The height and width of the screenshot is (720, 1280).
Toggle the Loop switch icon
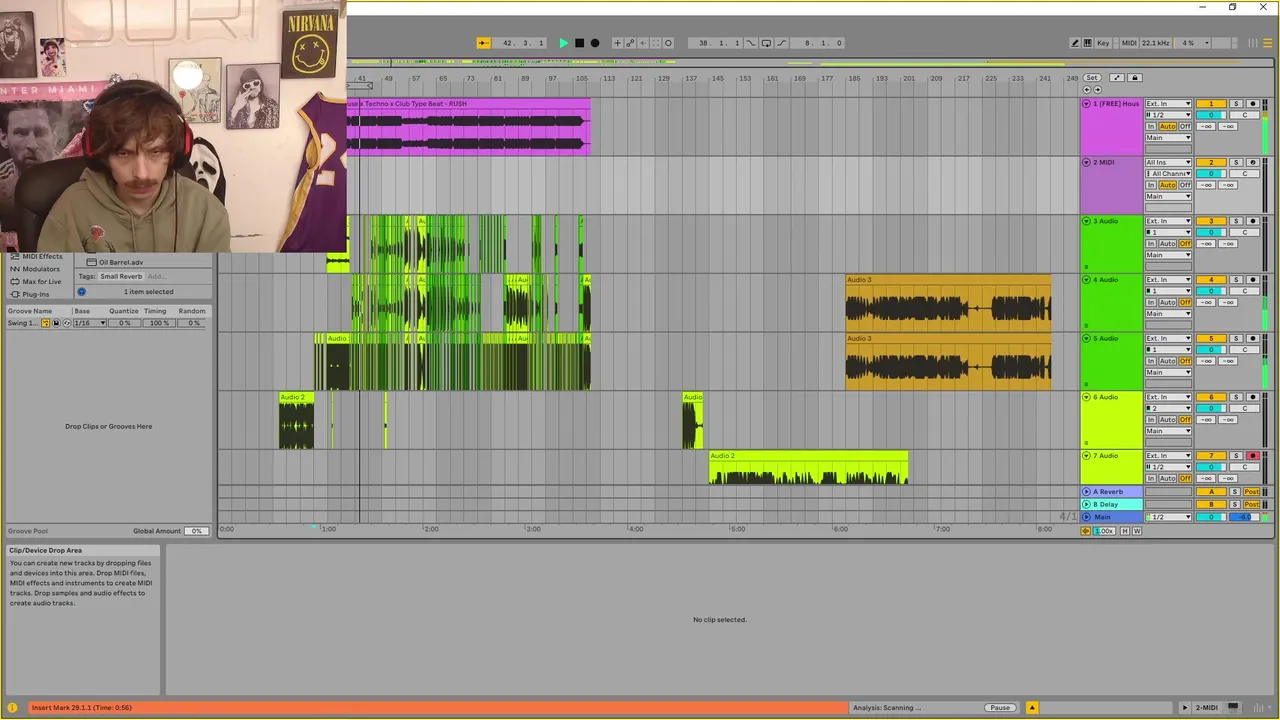[x=766, y=43]
